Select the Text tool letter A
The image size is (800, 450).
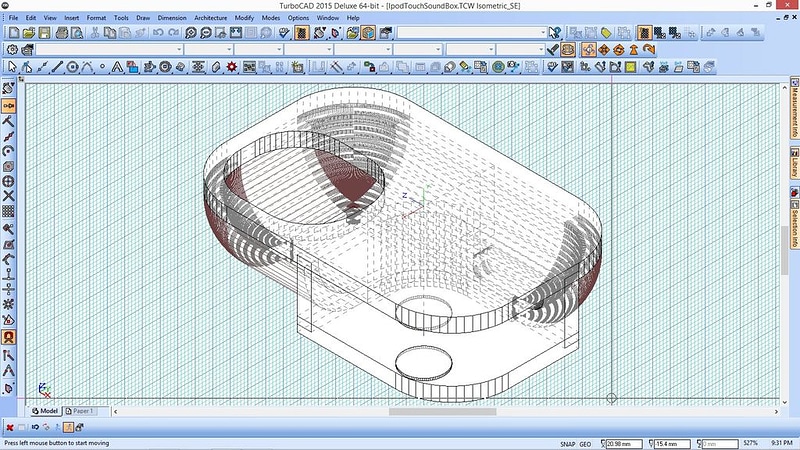click(117, 67)
